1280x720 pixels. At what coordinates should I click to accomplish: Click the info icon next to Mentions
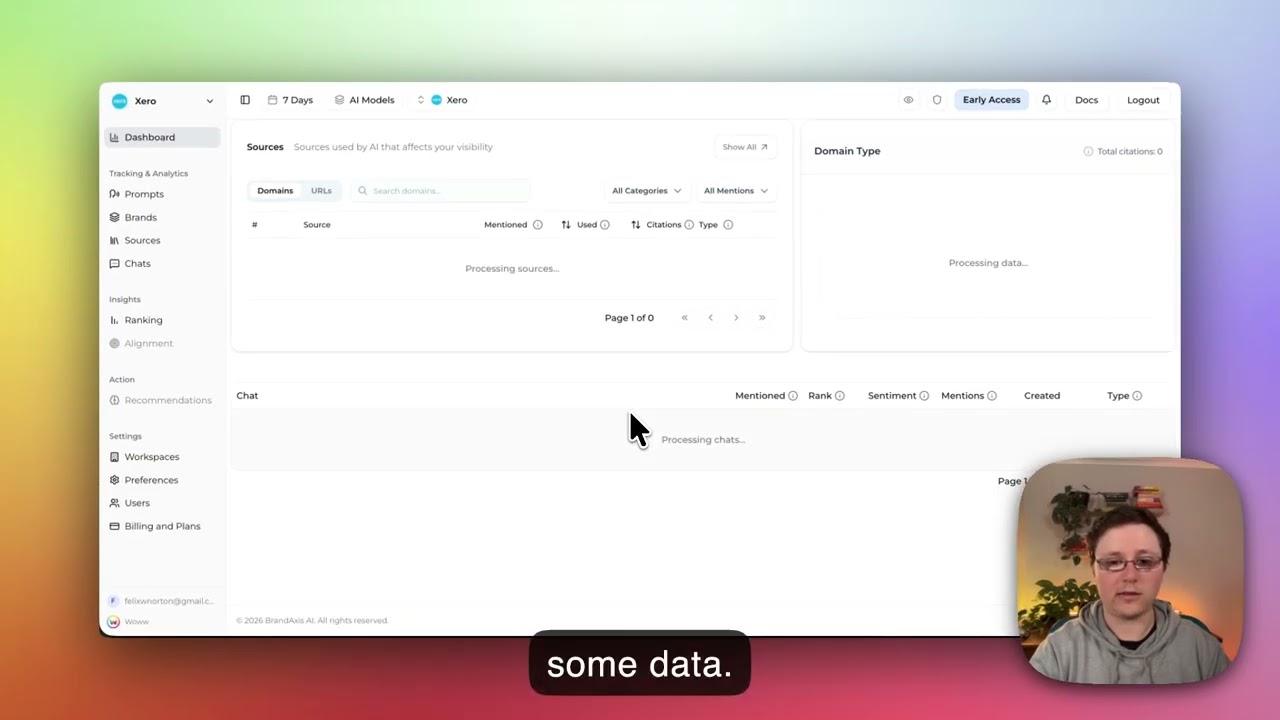coord(991,396)
